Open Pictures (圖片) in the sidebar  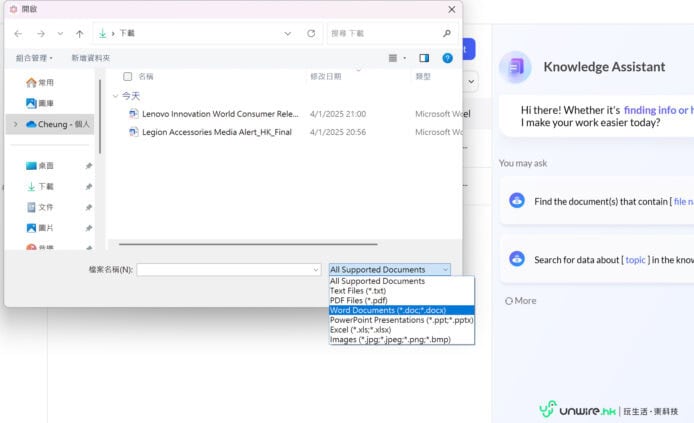40,228
